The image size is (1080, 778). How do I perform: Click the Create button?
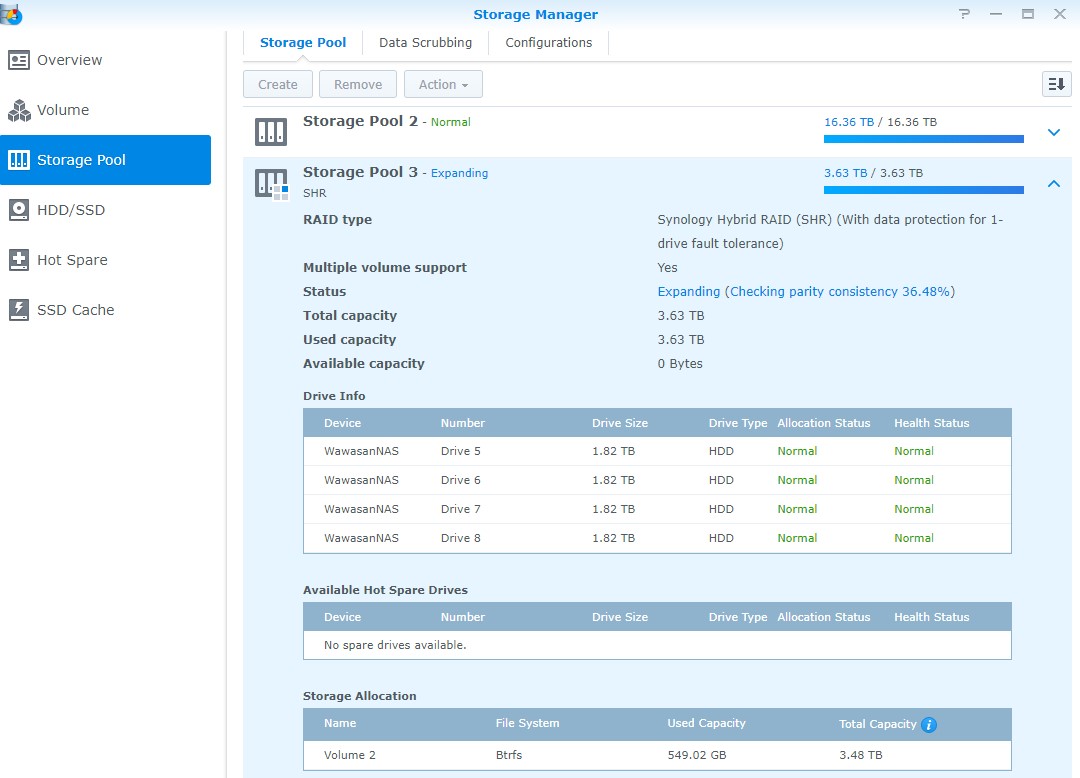click(x=278, y=84)
